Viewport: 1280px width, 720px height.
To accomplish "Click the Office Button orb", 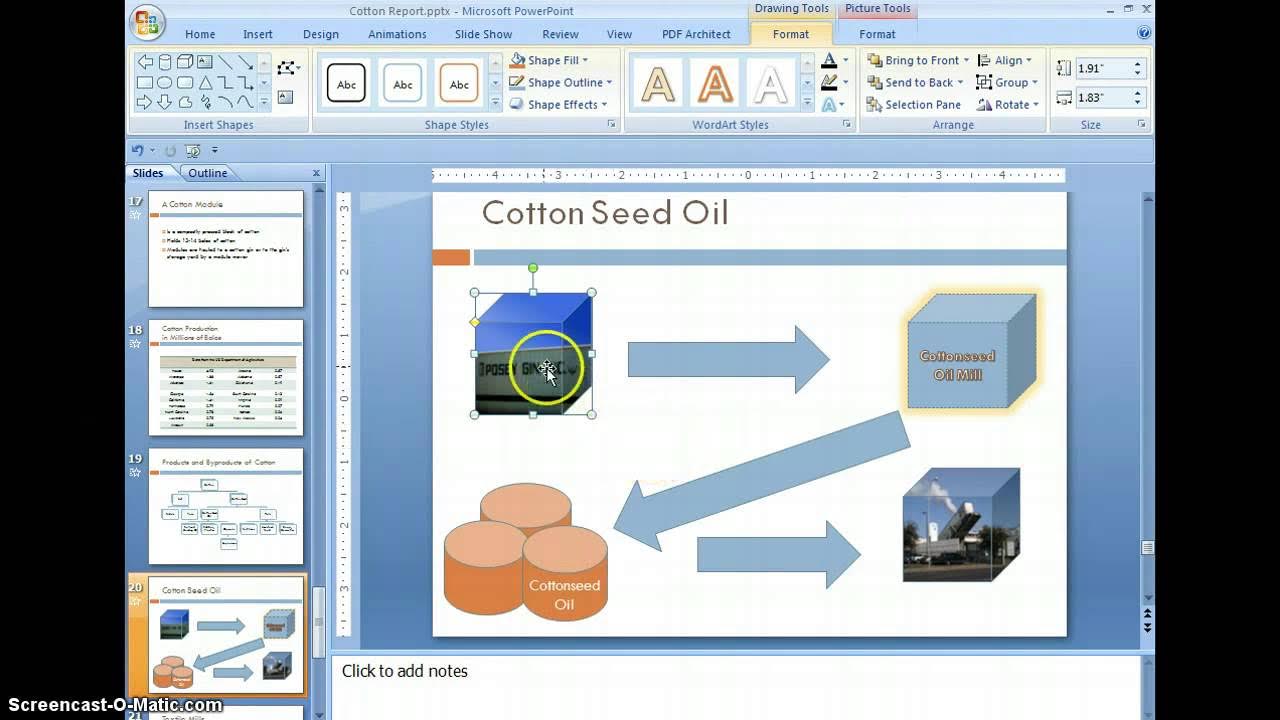I will pyautogui.click(x=146, y=21).
